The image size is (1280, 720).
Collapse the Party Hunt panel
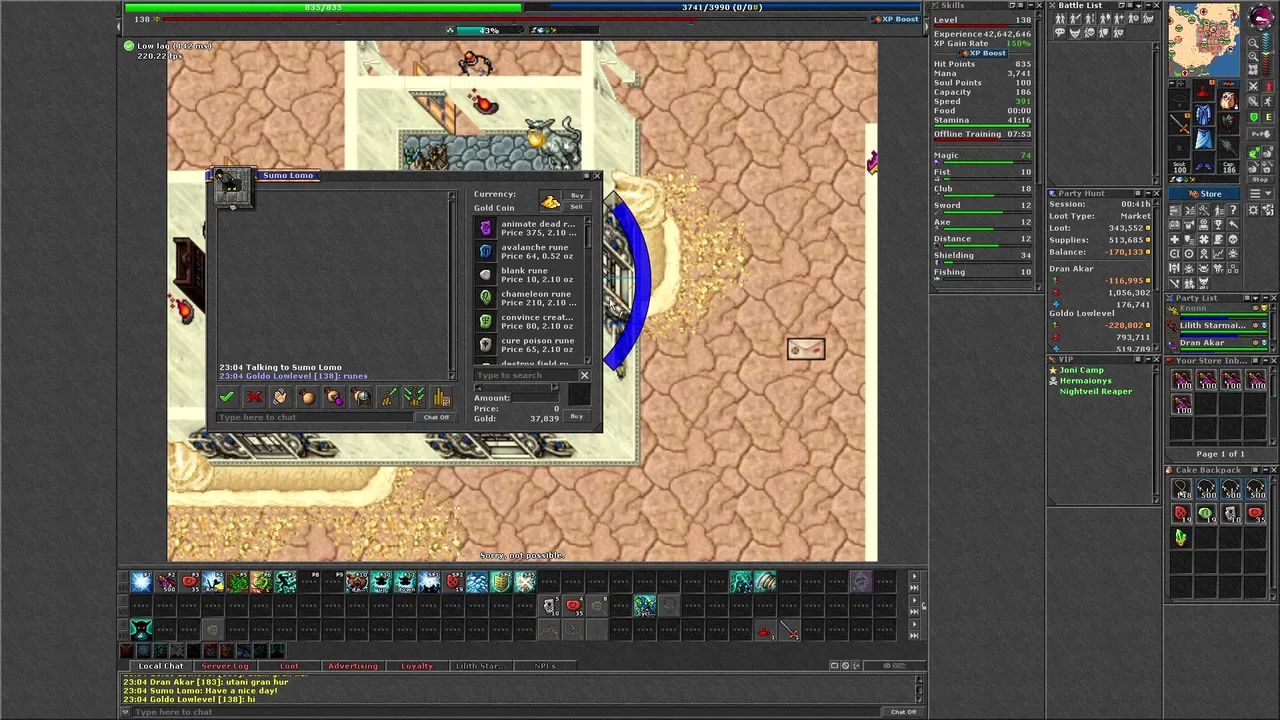(x=1148, y=193)
